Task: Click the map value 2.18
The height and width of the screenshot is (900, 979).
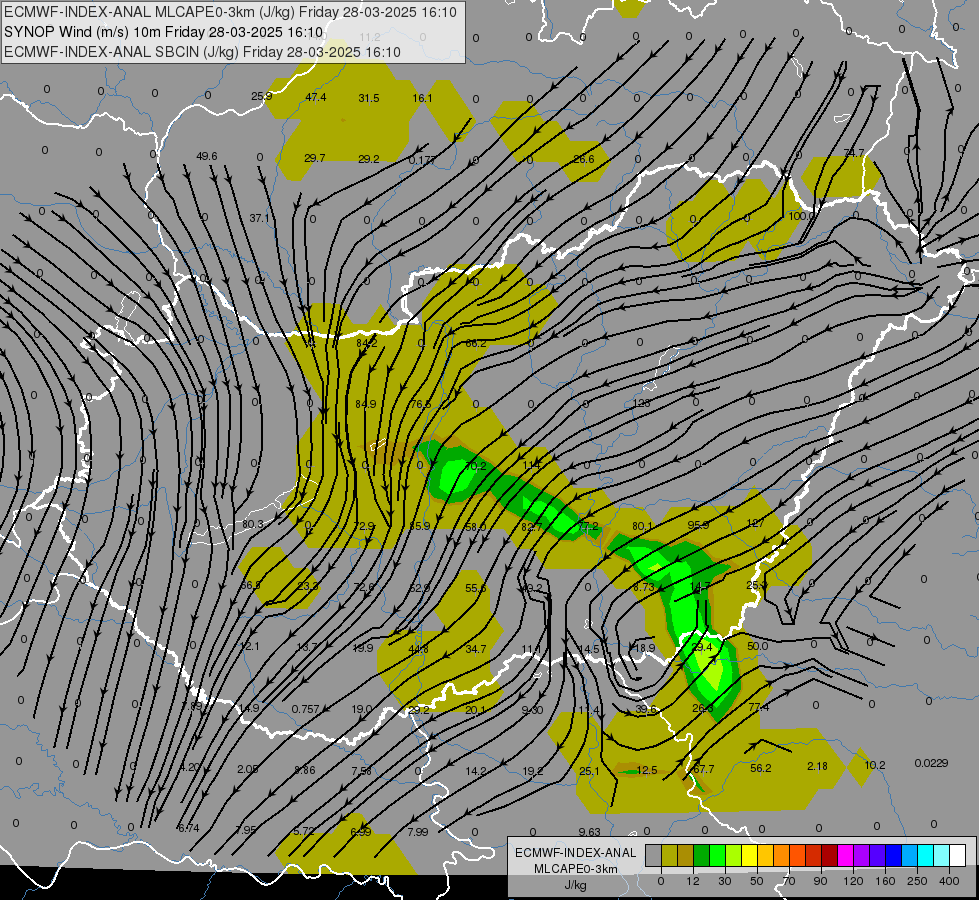Action: (x=817, y=766)
